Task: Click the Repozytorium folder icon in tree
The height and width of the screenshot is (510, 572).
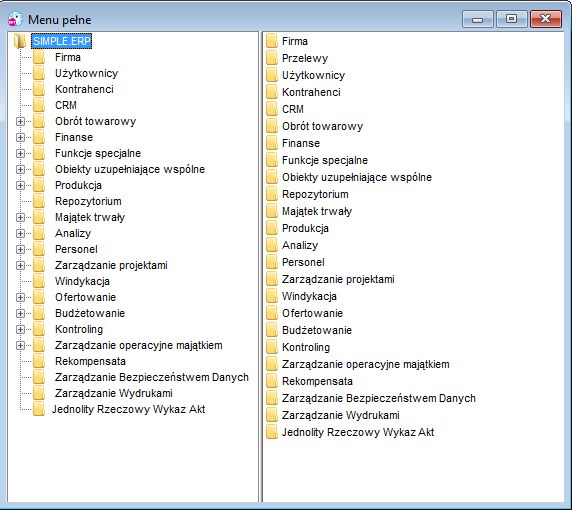Action: [39, 201]
